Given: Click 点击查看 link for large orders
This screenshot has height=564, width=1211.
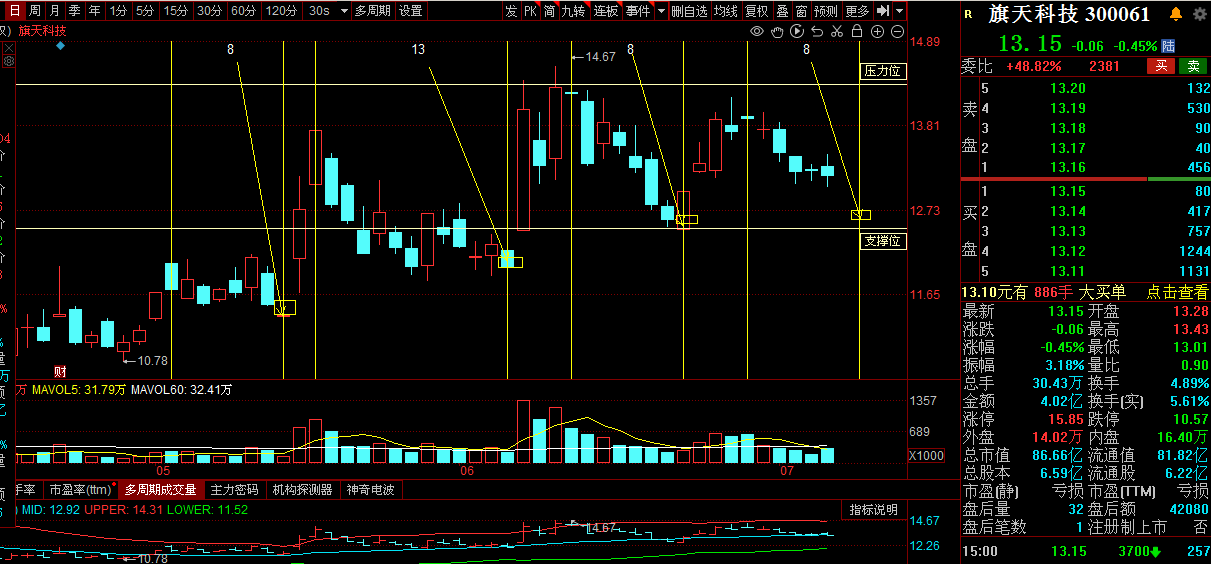Looking at the screenshot, I should pyautogui.click(x=1177, y=292).
